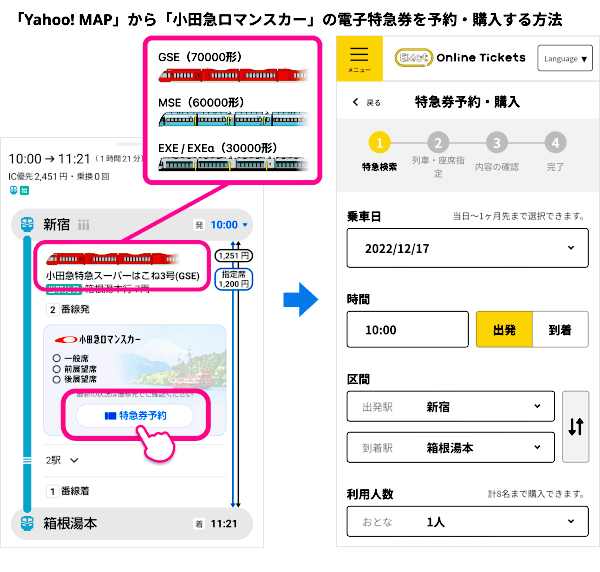
Task: Go back with the 戻る arrow
Action: coord(366,102)
